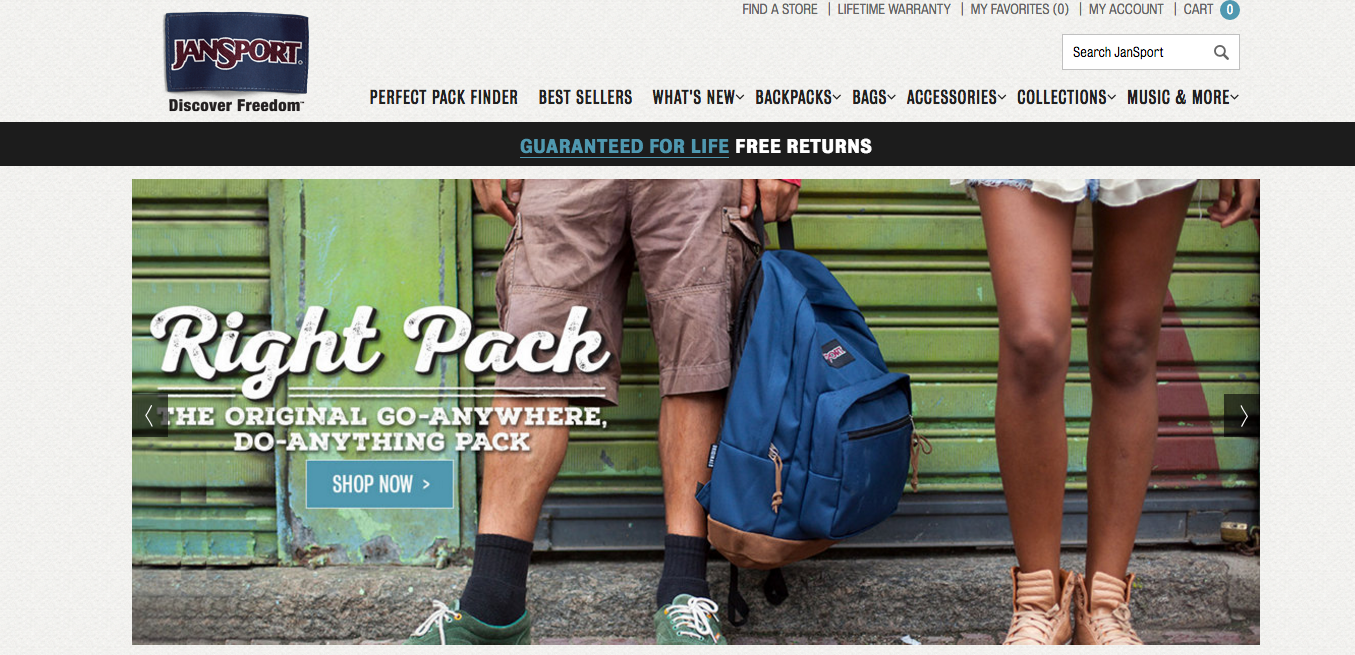Open the cart count badge

coord(1229,10)
